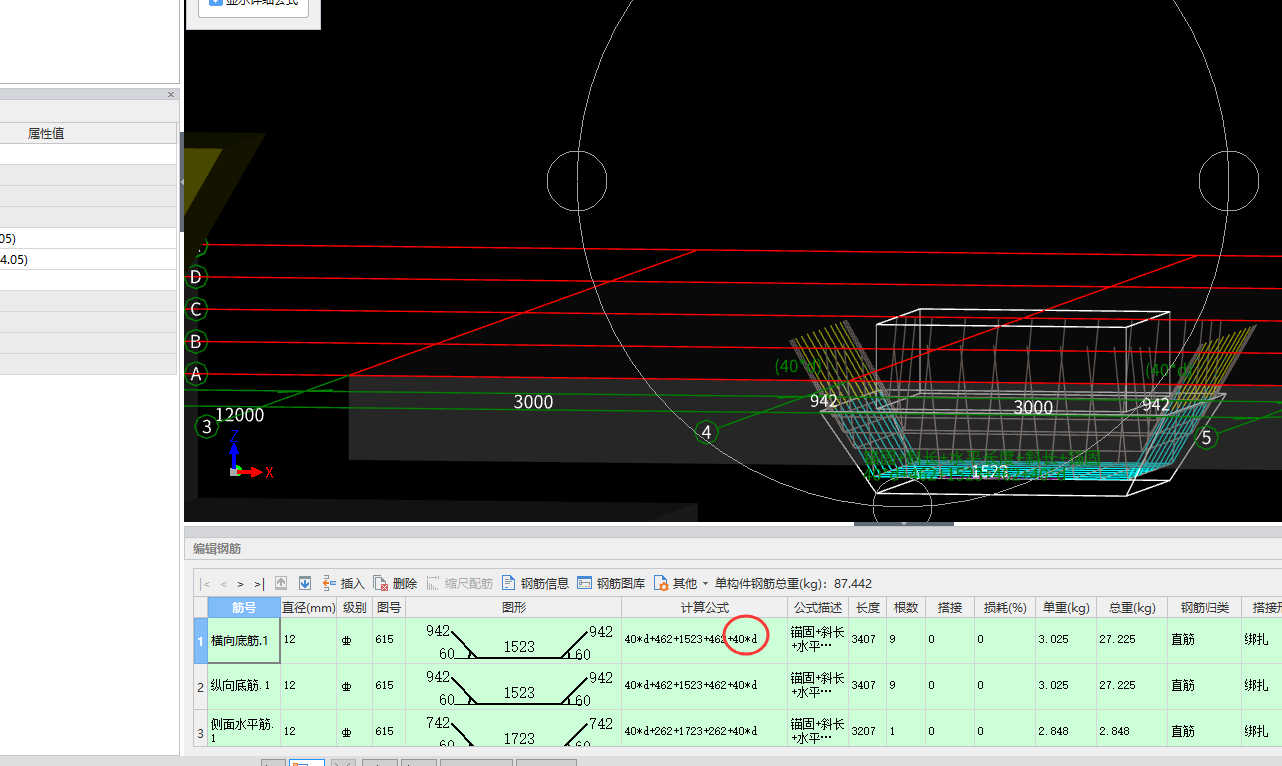
Task: Click 缩尺配筋 toolbar button
Action: [x=460, y=583]
